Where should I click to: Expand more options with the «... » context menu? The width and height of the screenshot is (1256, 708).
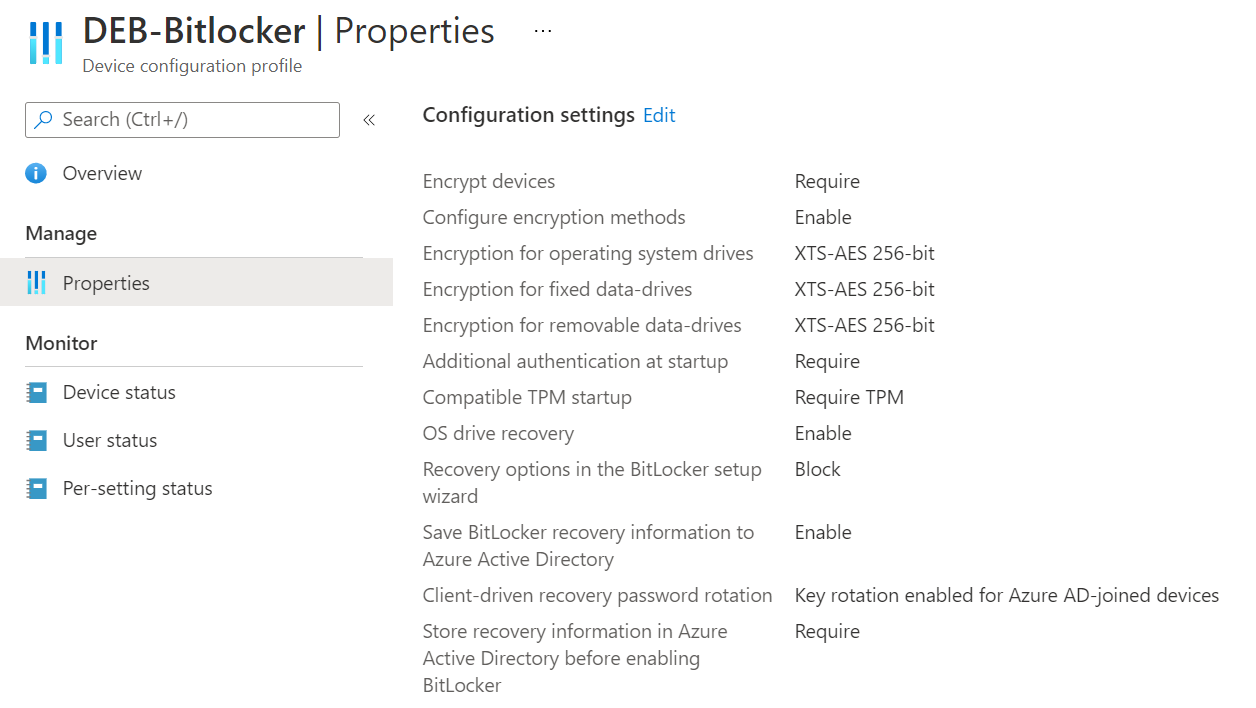pos(542,30)
